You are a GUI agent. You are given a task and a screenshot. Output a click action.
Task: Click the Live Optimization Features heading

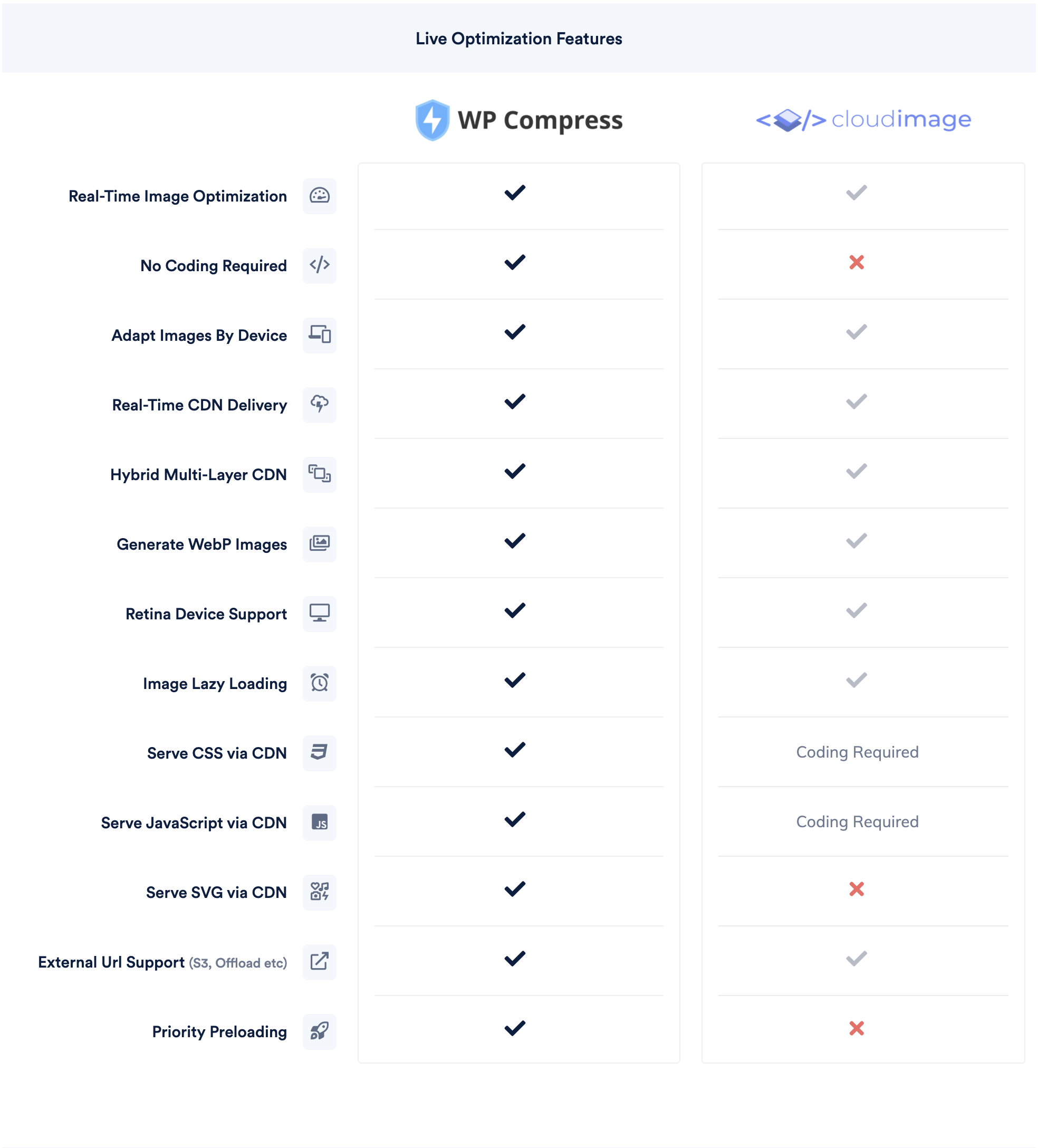(518, 39)
